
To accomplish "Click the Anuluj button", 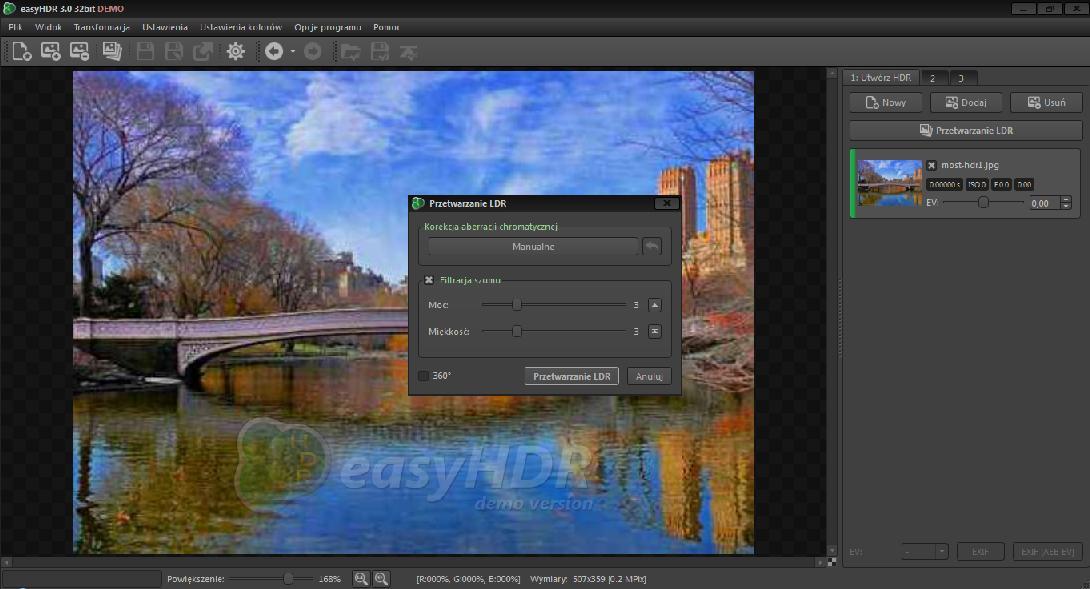I will (649, 376).
